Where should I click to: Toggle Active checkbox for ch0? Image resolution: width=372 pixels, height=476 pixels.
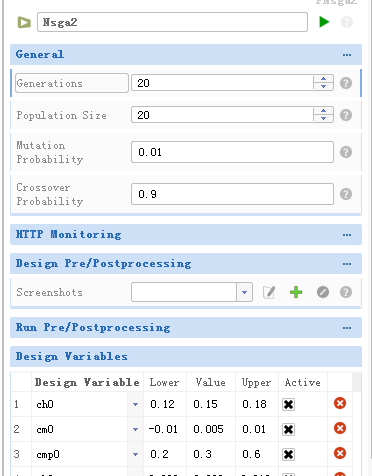pyautogui.click(x=288, y=404)
